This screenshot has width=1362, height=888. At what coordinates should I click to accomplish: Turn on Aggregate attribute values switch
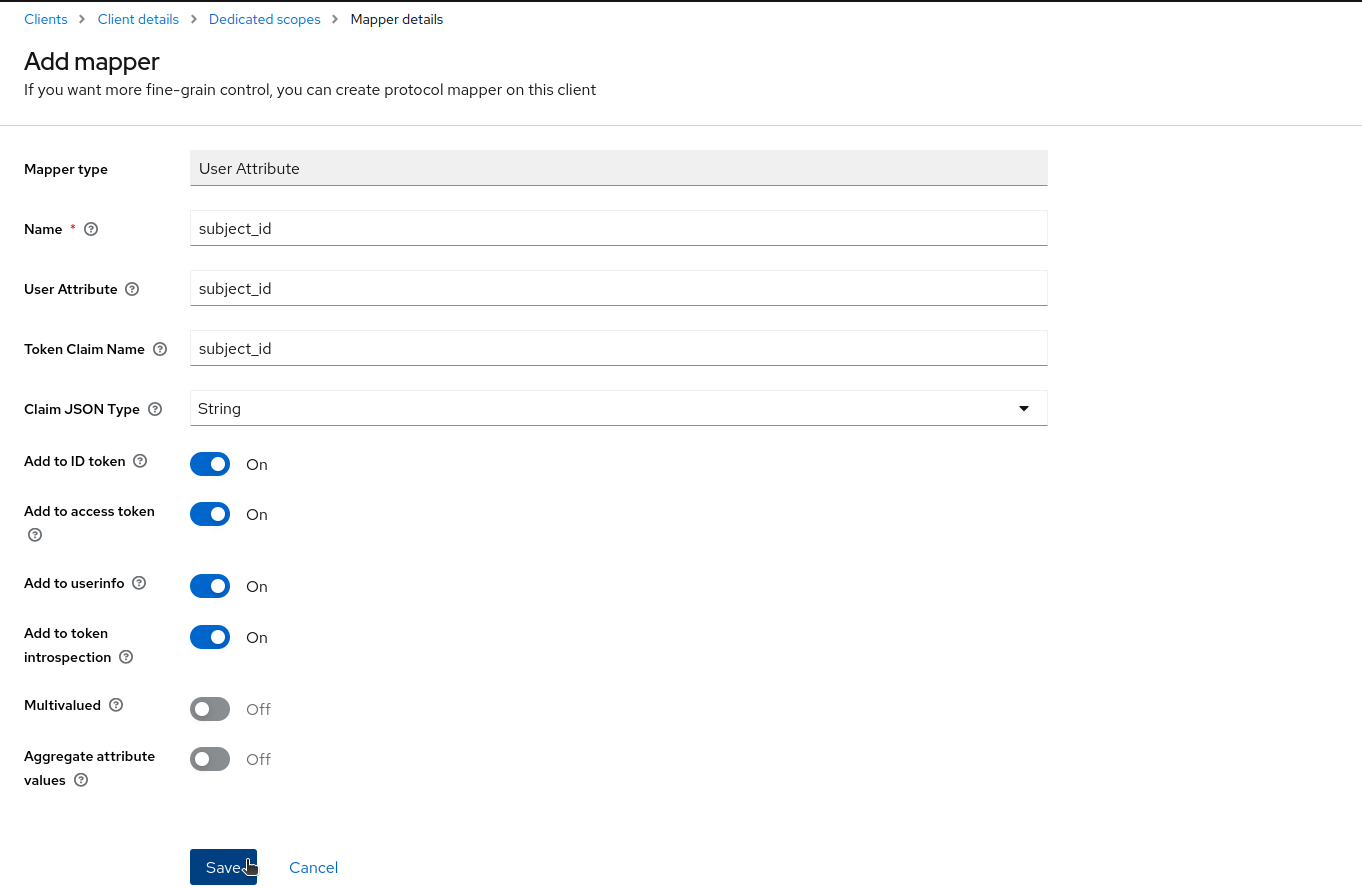coord(210,759)
